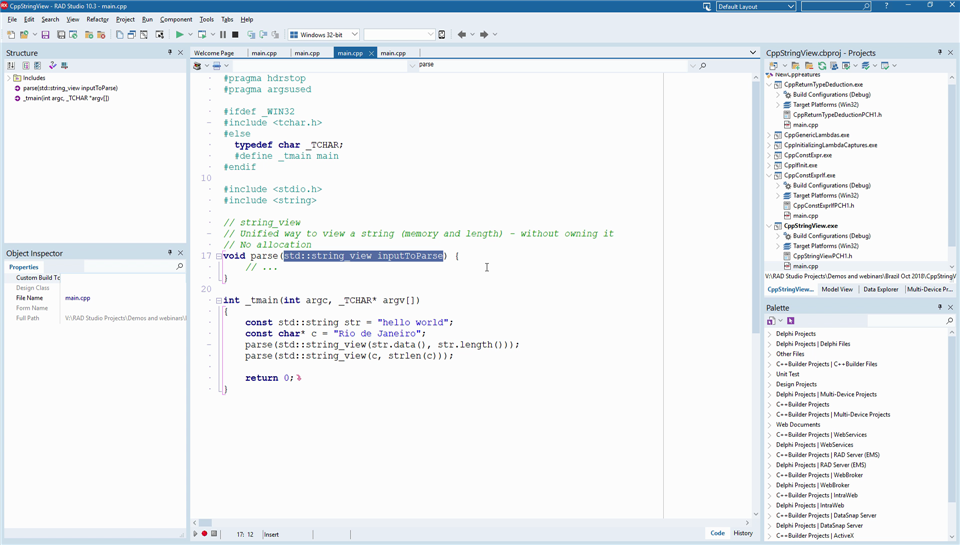
Task: Collapse the parse function fold marker
Action: point(219,256)
